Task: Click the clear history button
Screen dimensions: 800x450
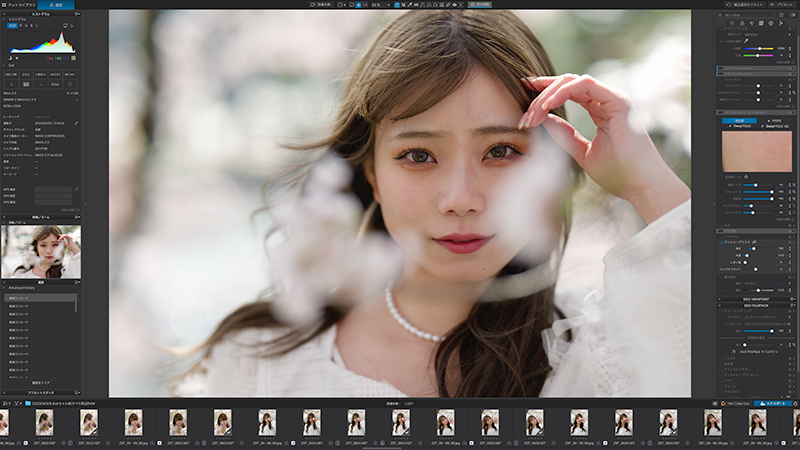Action: [41, 382]
